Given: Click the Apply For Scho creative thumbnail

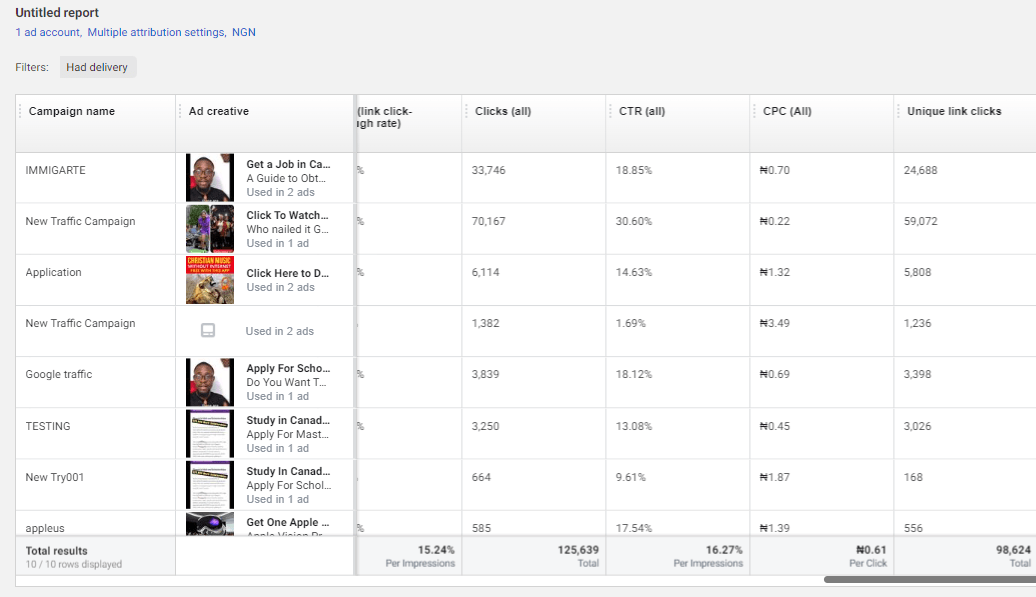Looking at the screenshot, I should [x=209, y=381].
